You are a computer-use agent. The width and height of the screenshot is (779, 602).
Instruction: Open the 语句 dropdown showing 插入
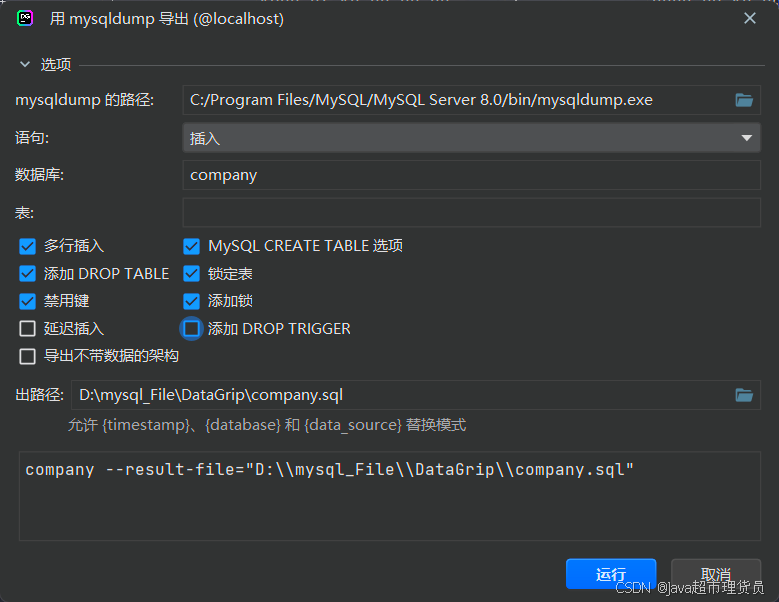471,138
